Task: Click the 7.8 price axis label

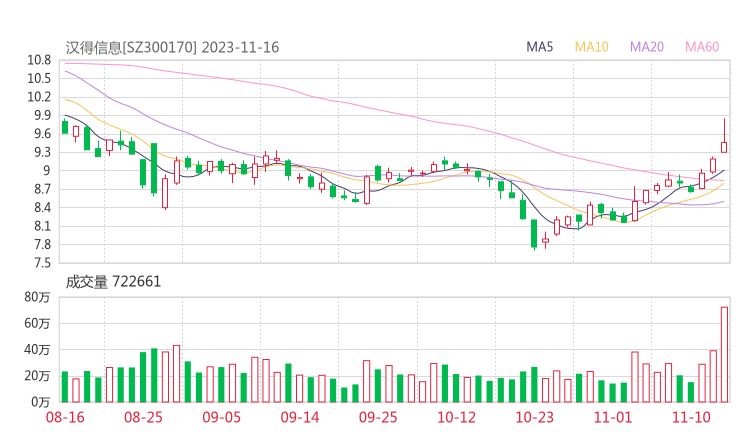Action: tap(42, 245)
